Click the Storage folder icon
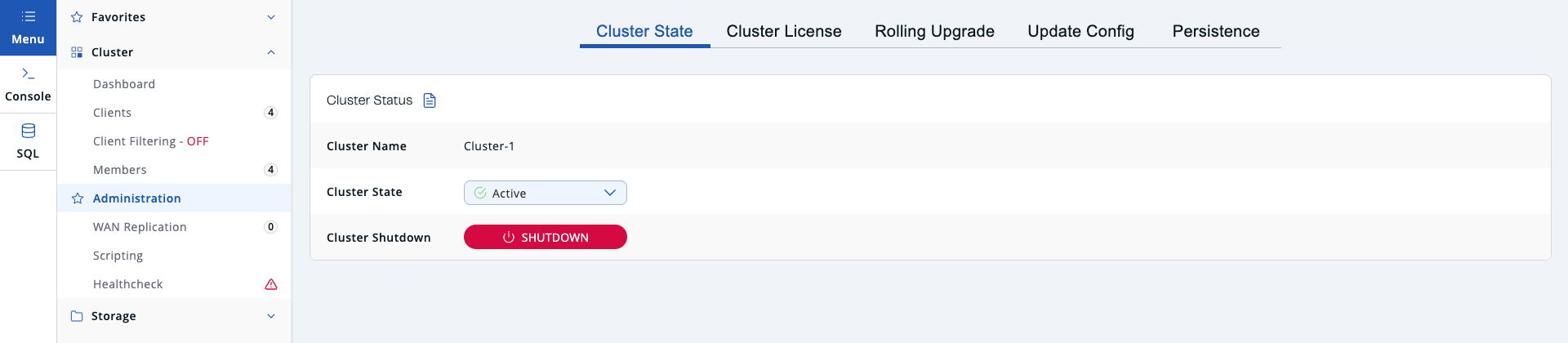Viewport: 1568px width, 343px height. click(x=77, y=316)
